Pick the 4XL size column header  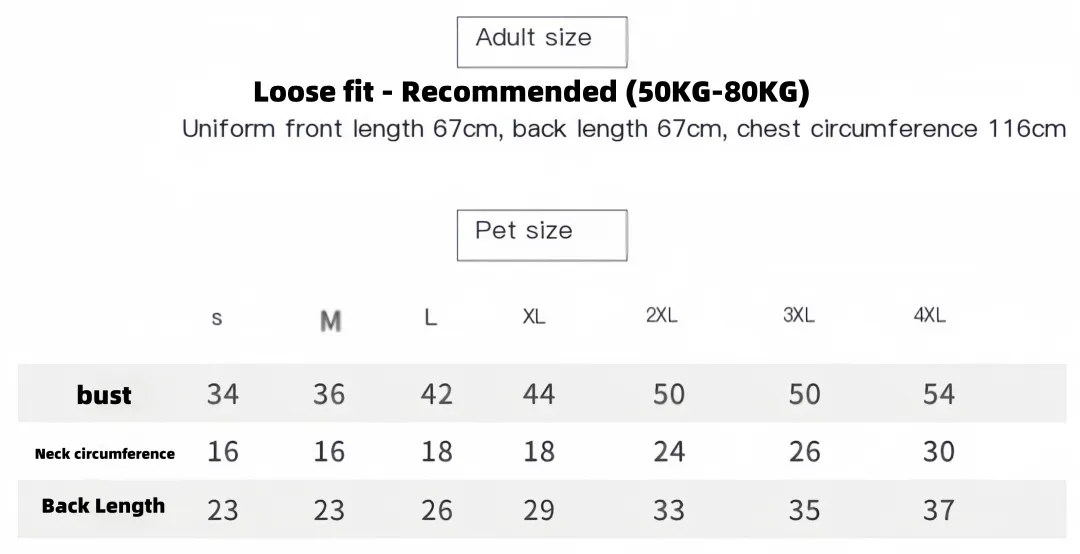coord(930,315)
